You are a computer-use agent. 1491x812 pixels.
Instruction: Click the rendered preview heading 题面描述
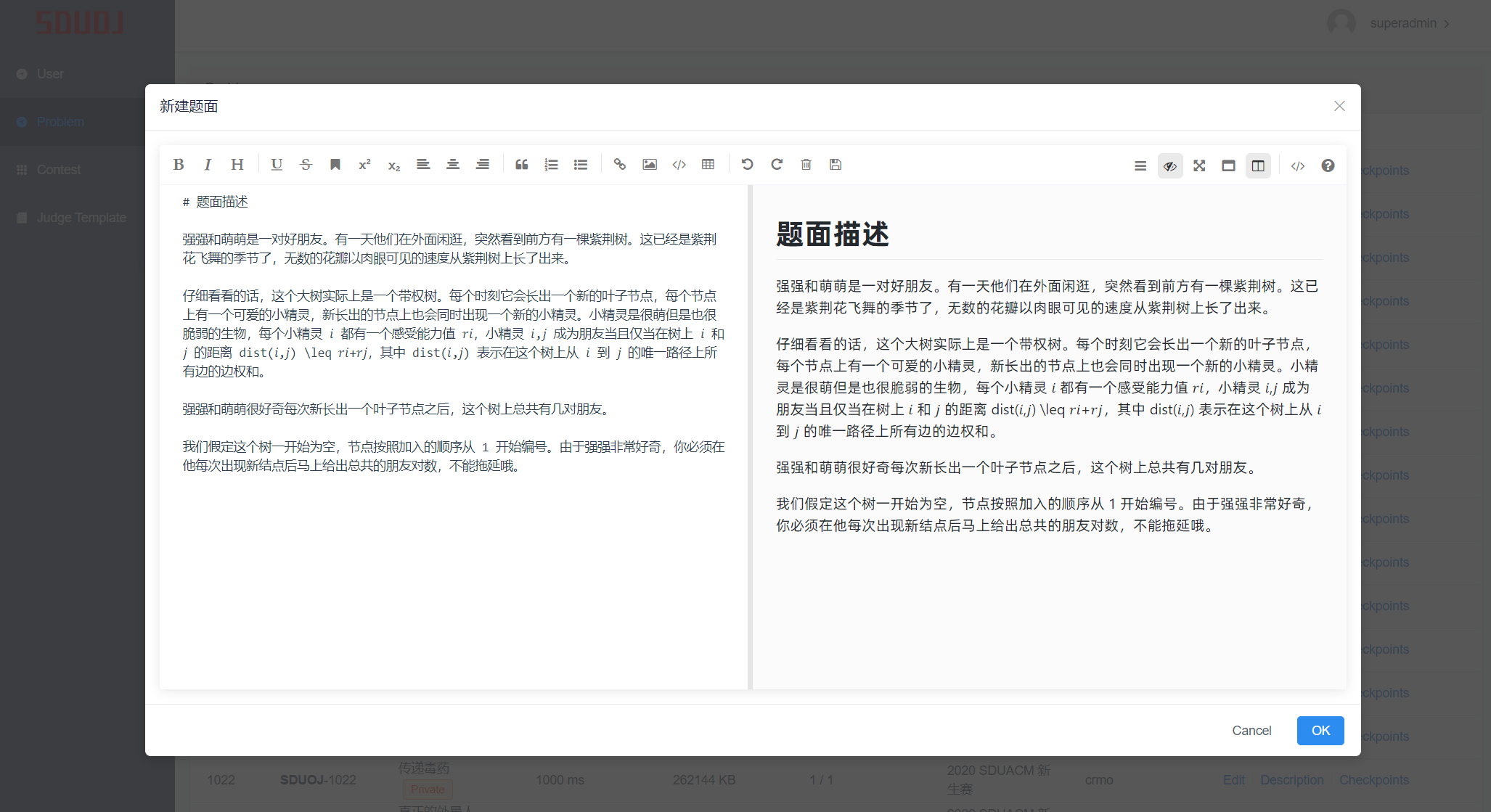point(833,234)
